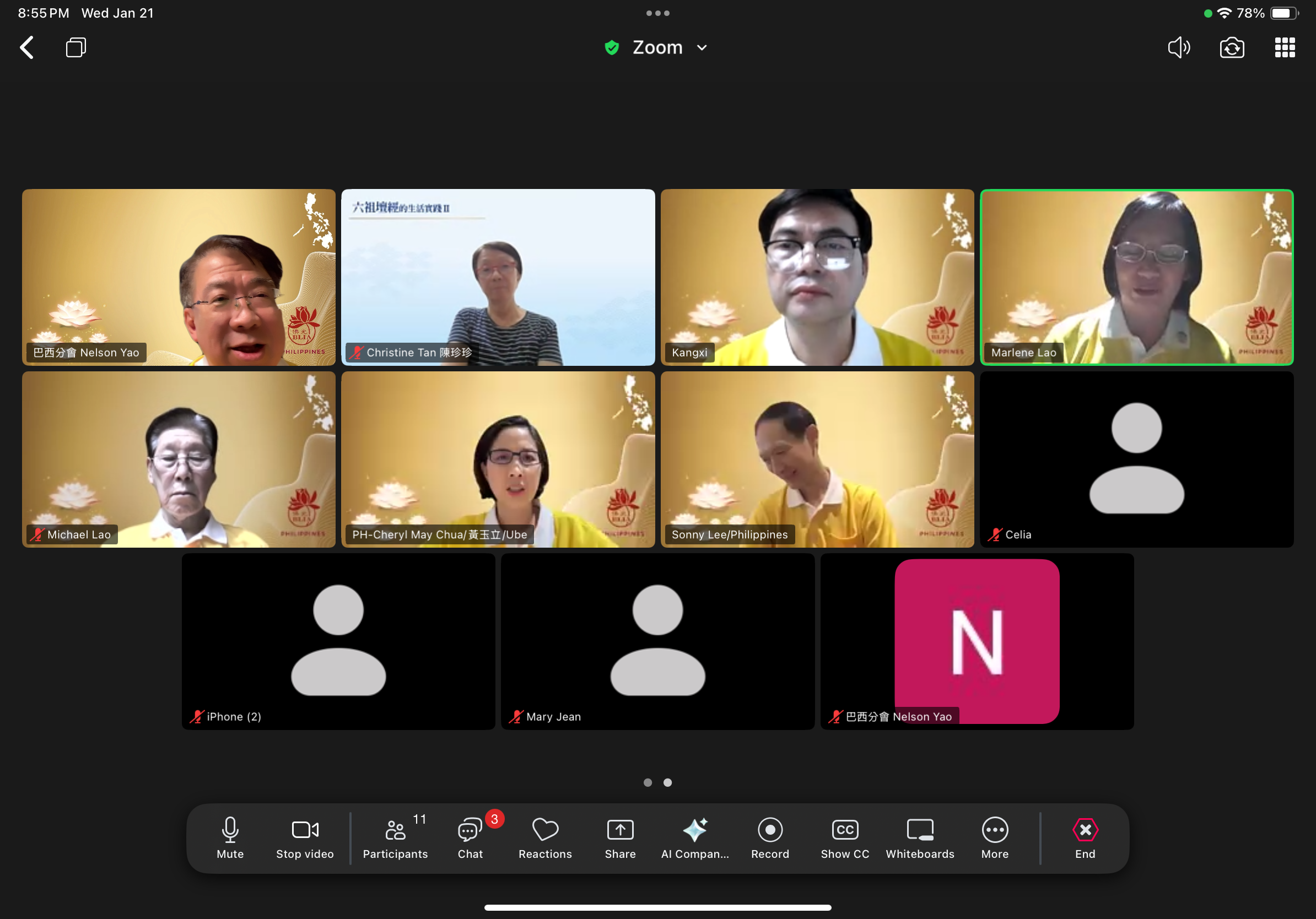Mute the microphone
This screenshot has height=919, width=1316.
click(230, 837)
